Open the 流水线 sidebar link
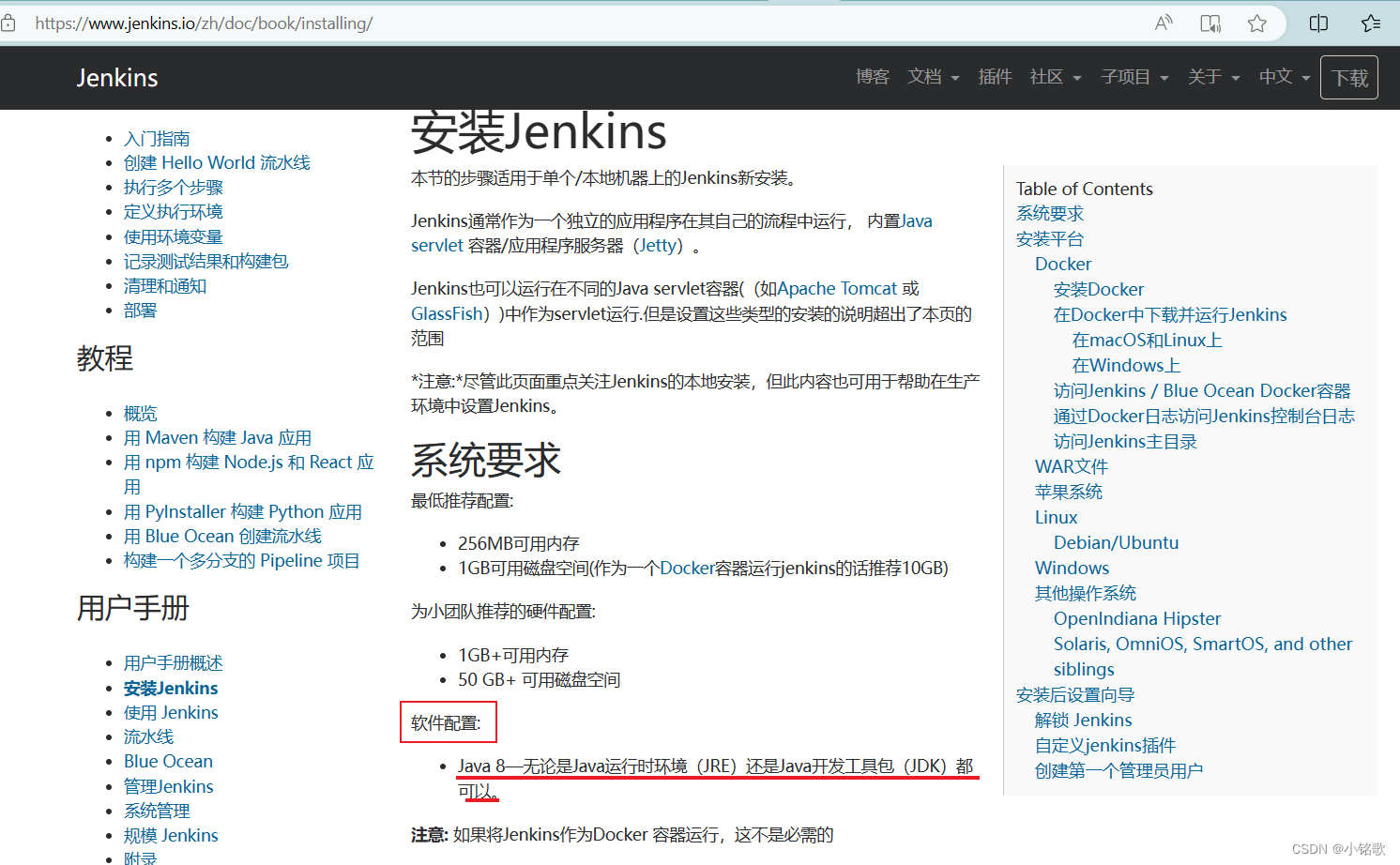 (x=149, y=737)
